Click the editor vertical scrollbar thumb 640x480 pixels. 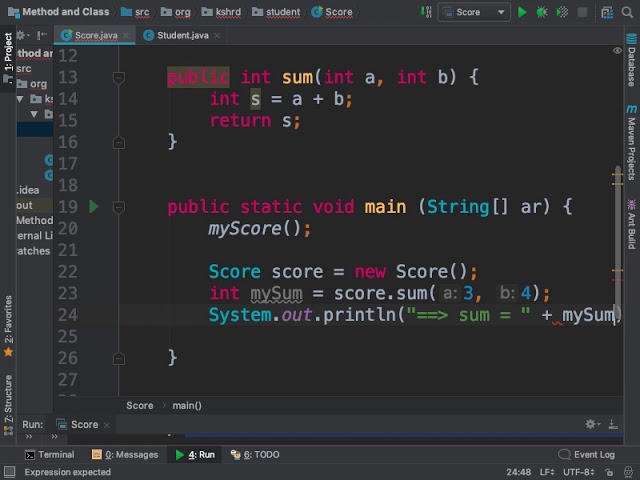point(618,242)
